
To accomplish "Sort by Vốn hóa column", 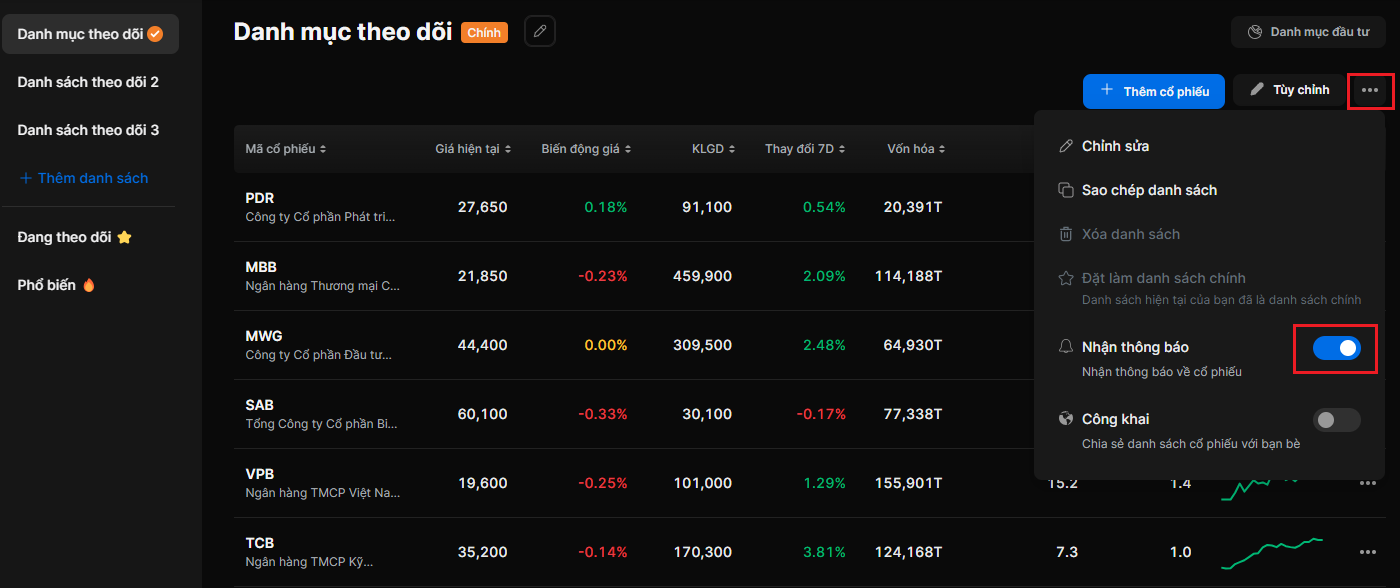I will click(916, 149).
